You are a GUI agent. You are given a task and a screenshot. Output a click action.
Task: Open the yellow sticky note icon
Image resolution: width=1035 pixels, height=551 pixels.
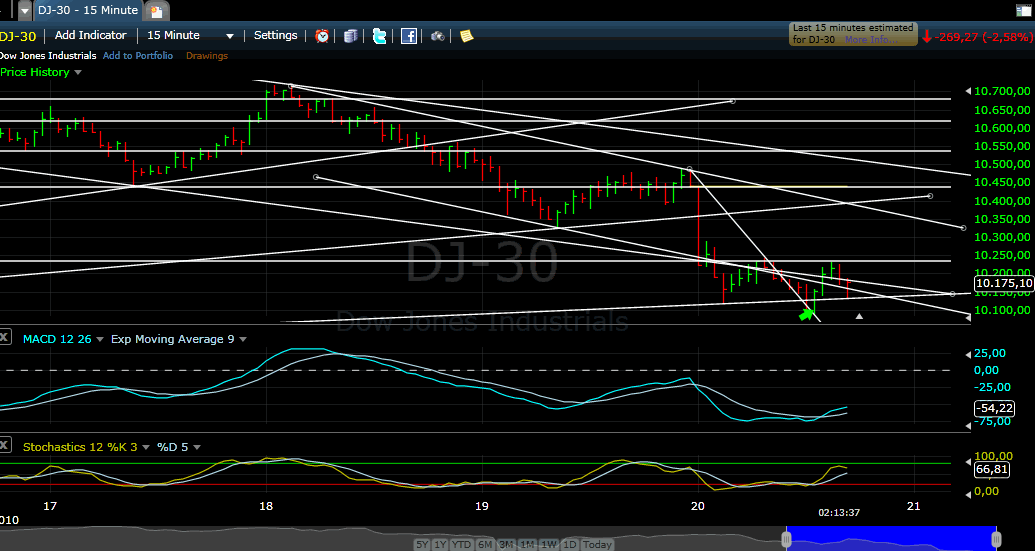point(467,36)
